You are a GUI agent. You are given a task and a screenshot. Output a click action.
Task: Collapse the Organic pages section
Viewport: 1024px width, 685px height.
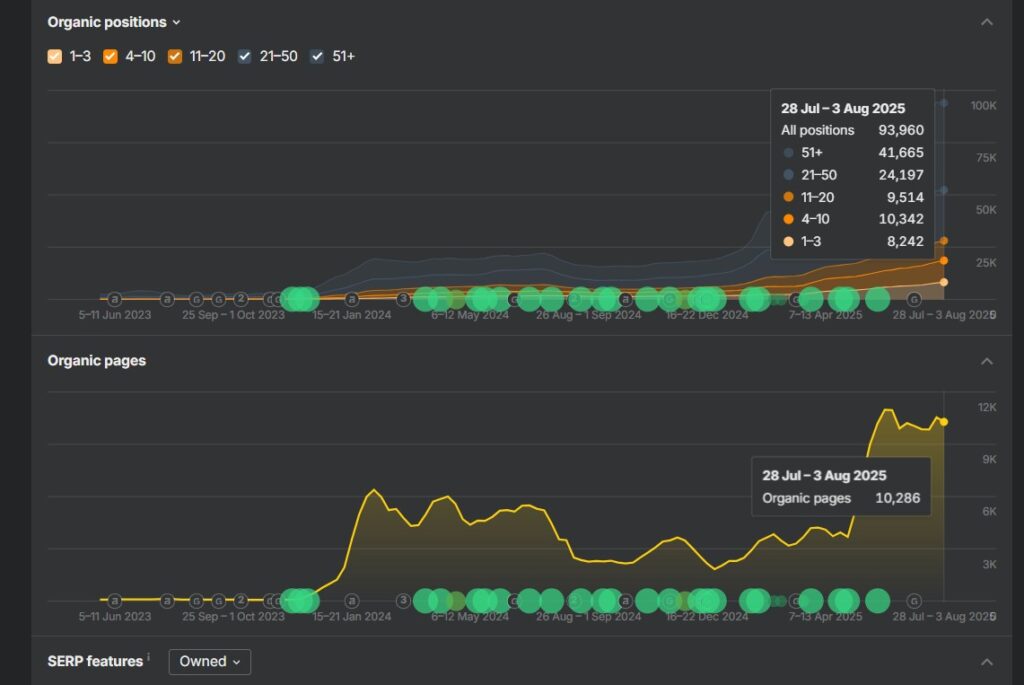click(x=987, y=361)
